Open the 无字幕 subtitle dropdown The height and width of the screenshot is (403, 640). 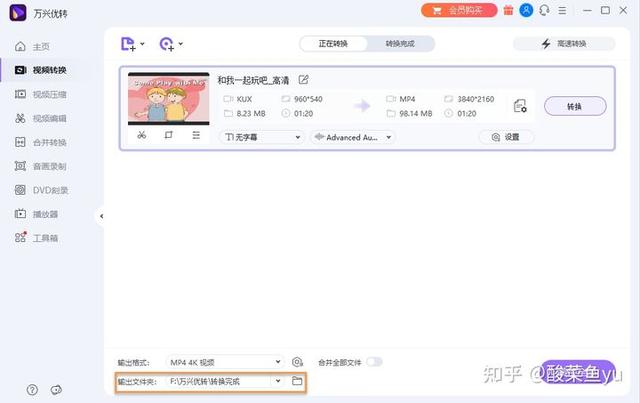(x=262, y=137)
